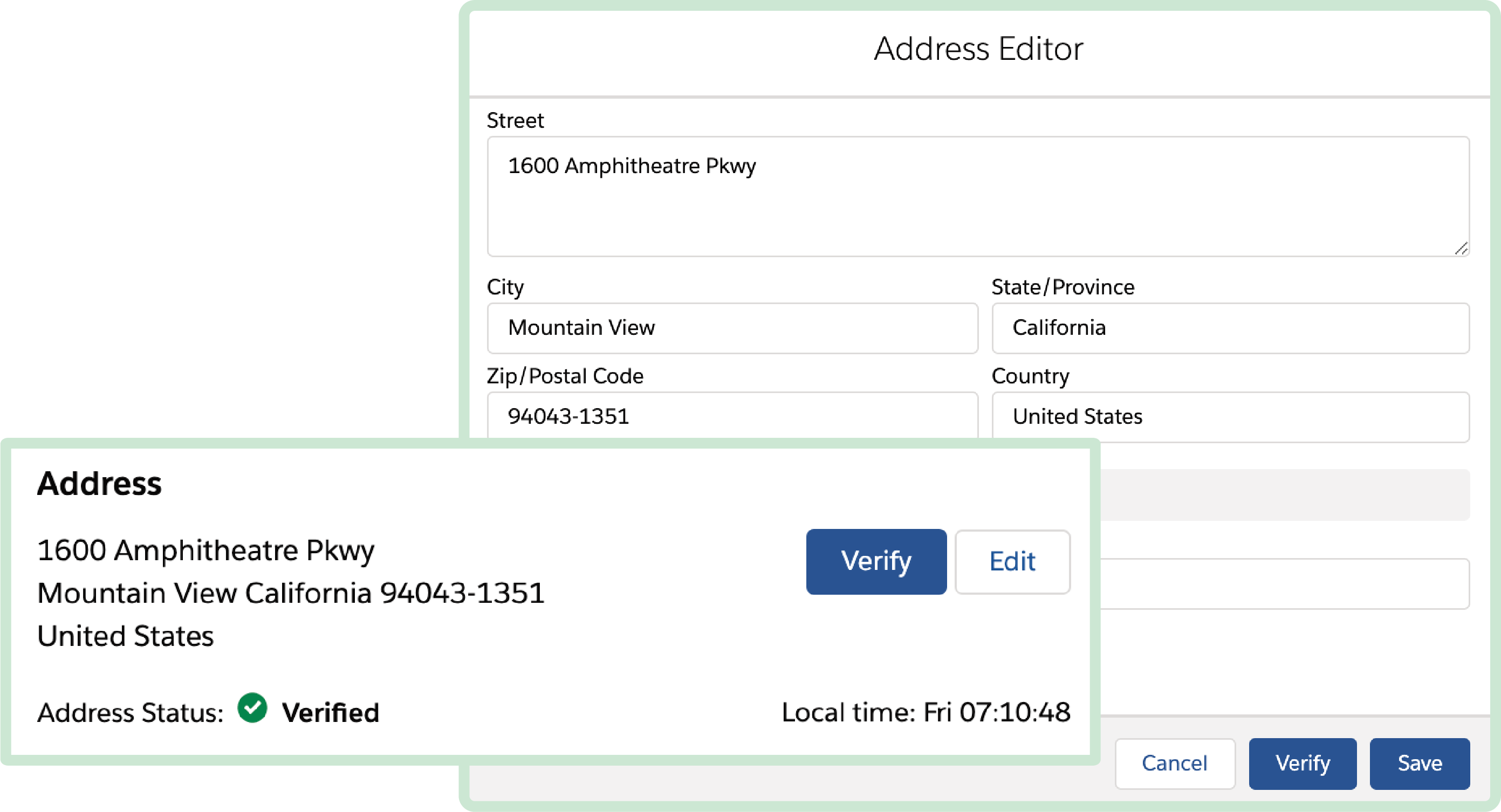Image resolution: width=1501 pixels, height=812 pixels.
Task: Click the textarea resize handle on Street field
Action: point(1460,249)
